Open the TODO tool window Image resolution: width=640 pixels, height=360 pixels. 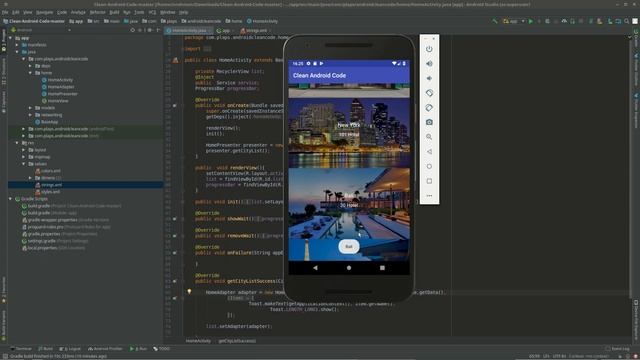click(x=162, y=349)
